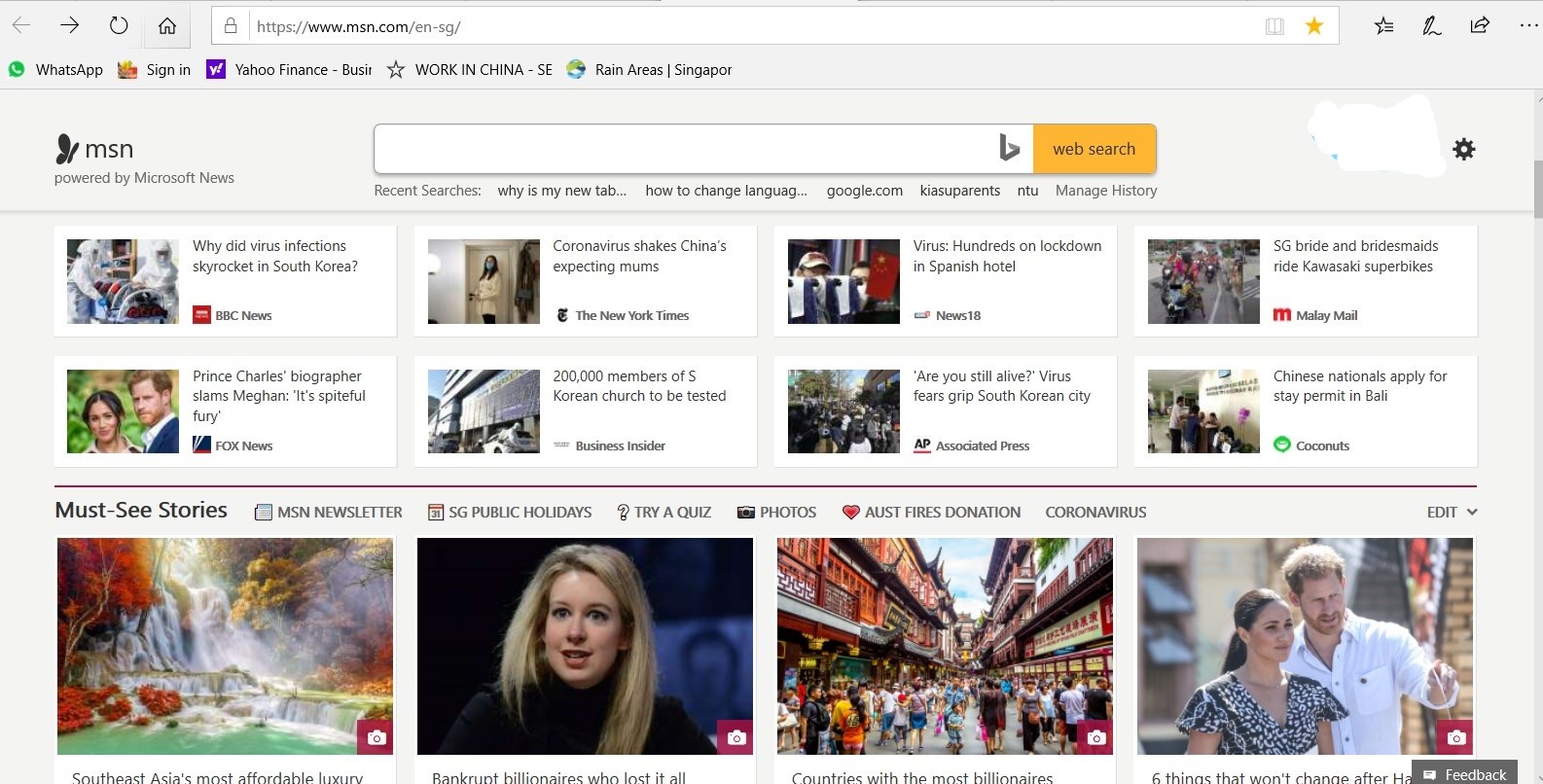Toggle the yellow favorites star
Image resolution: width=1543 pixels, height=784 pixels.
pos(1314,26)
